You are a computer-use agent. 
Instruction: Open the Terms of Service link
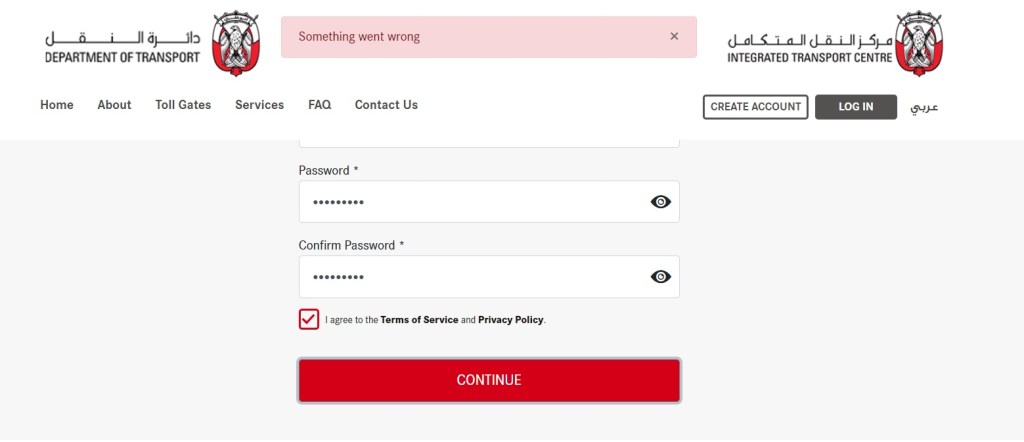[x=419, y=320]
